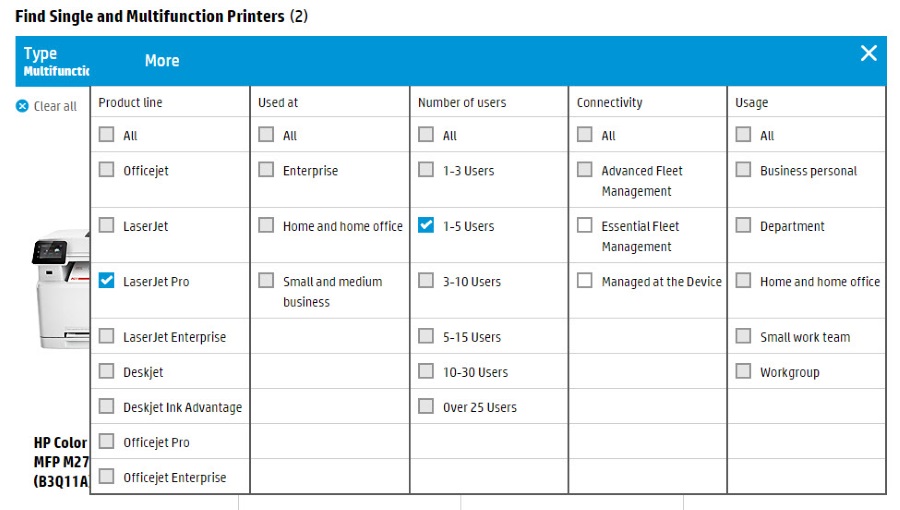Image resolution: width=900 pixels, height=510 pixels.
Task: Enable the Enterprise used-at filter
Action: (266, 170)
